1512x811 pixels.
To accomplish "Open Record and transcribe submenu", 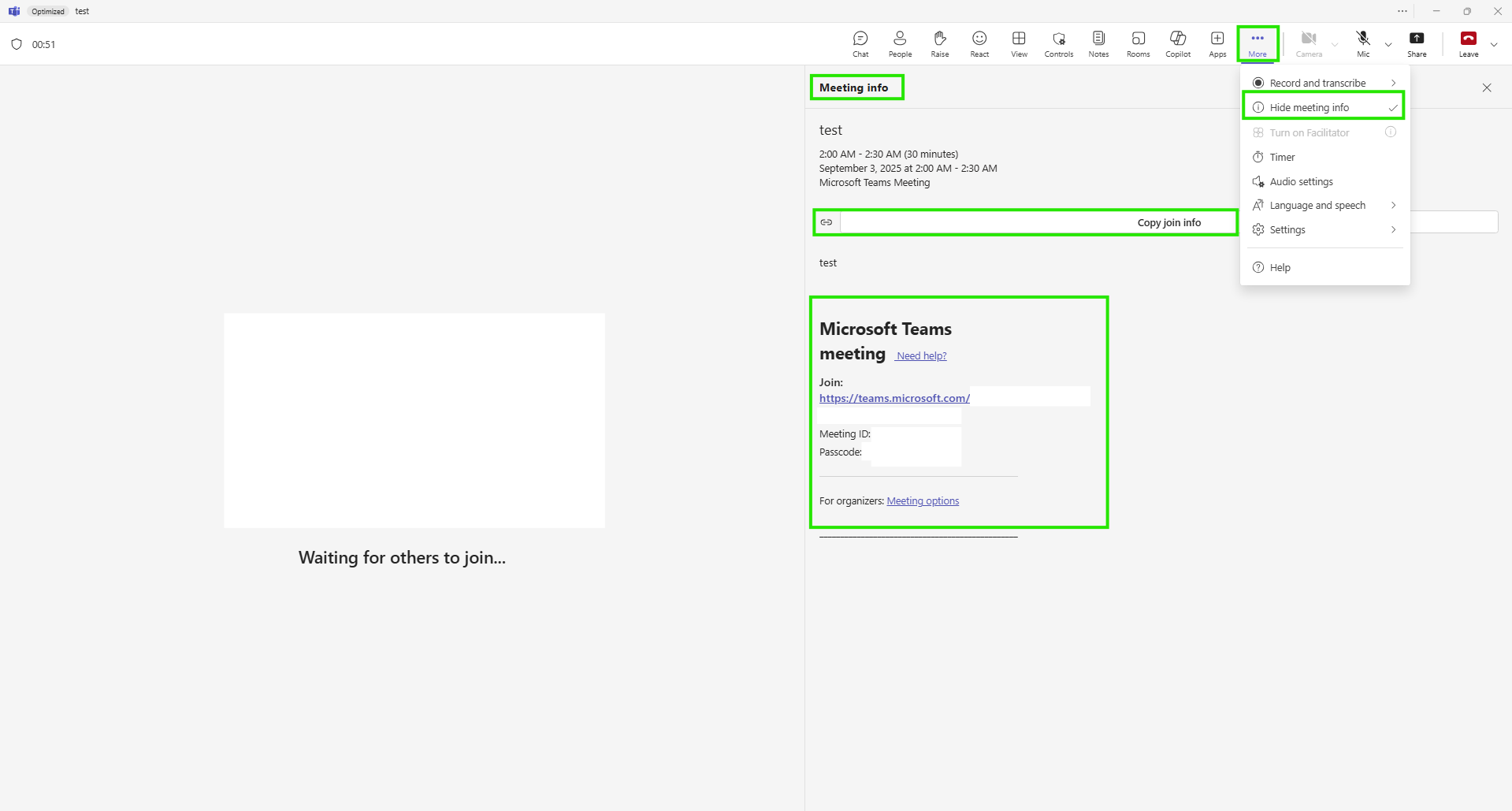I will pos(1317,82).
